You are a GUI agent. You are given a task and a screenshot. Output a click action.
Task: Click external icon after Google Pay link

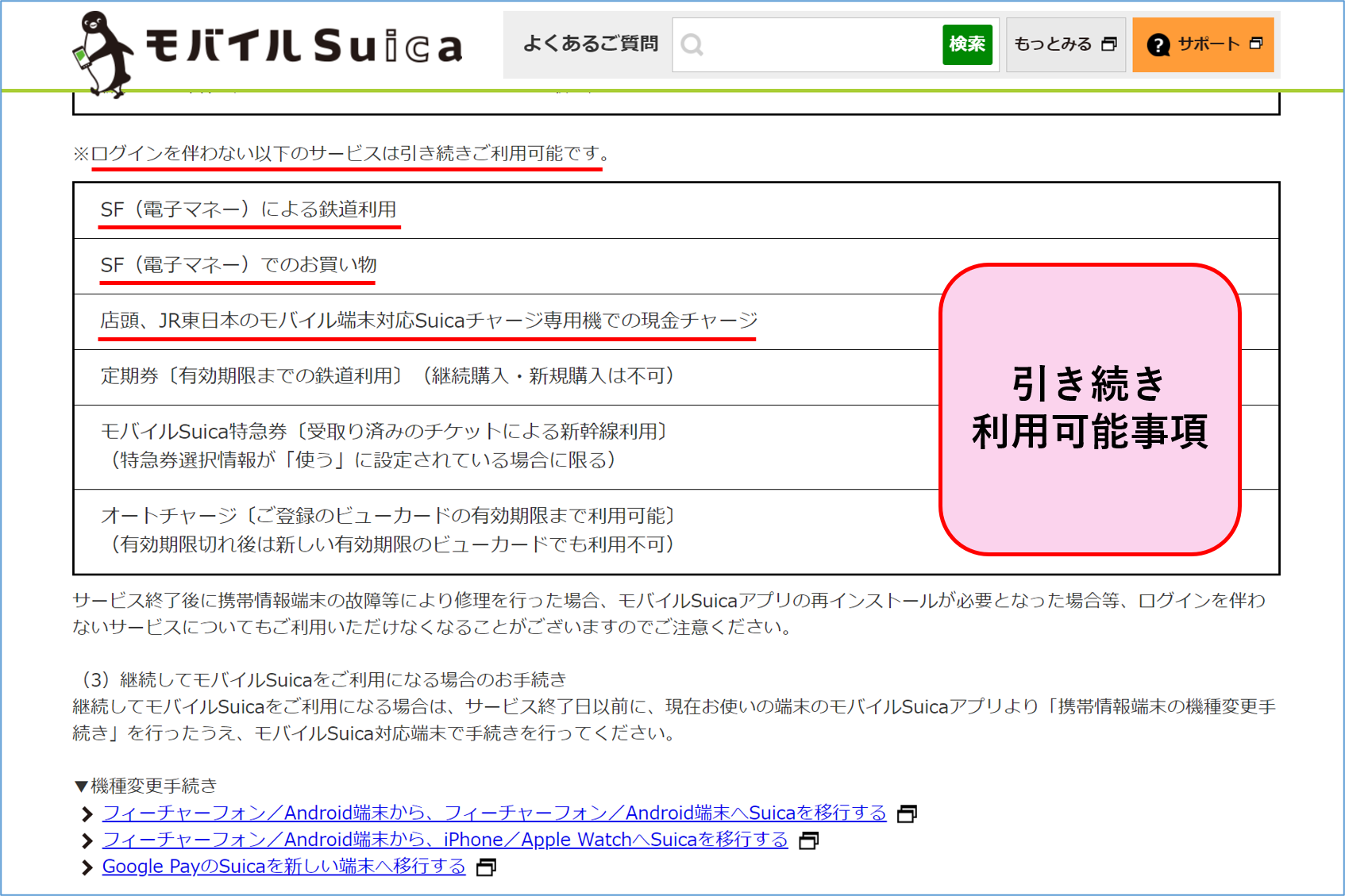click(x=486, y=867)
